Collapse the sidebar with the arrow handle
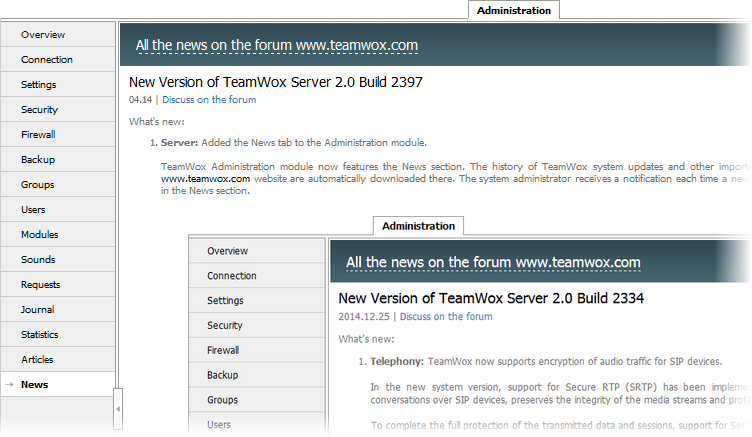Viewport: 752px width, 437px height. click(x=118, y=409)
